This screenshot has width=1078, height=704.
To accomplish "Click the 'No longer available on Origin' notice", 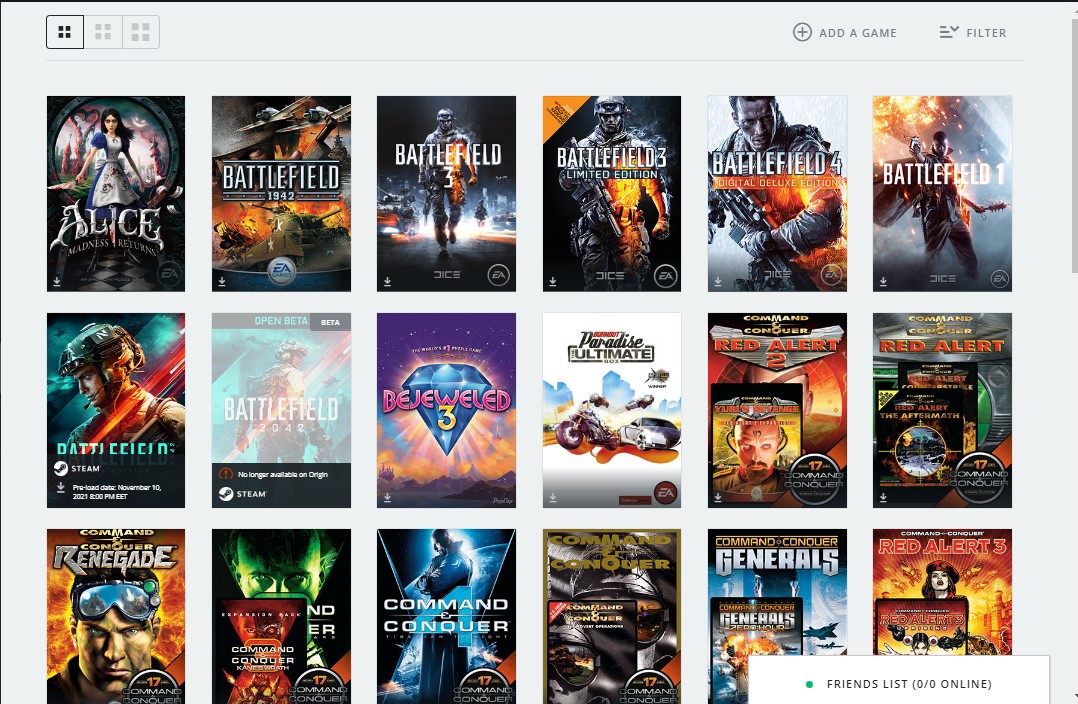I will pos(283,474).
